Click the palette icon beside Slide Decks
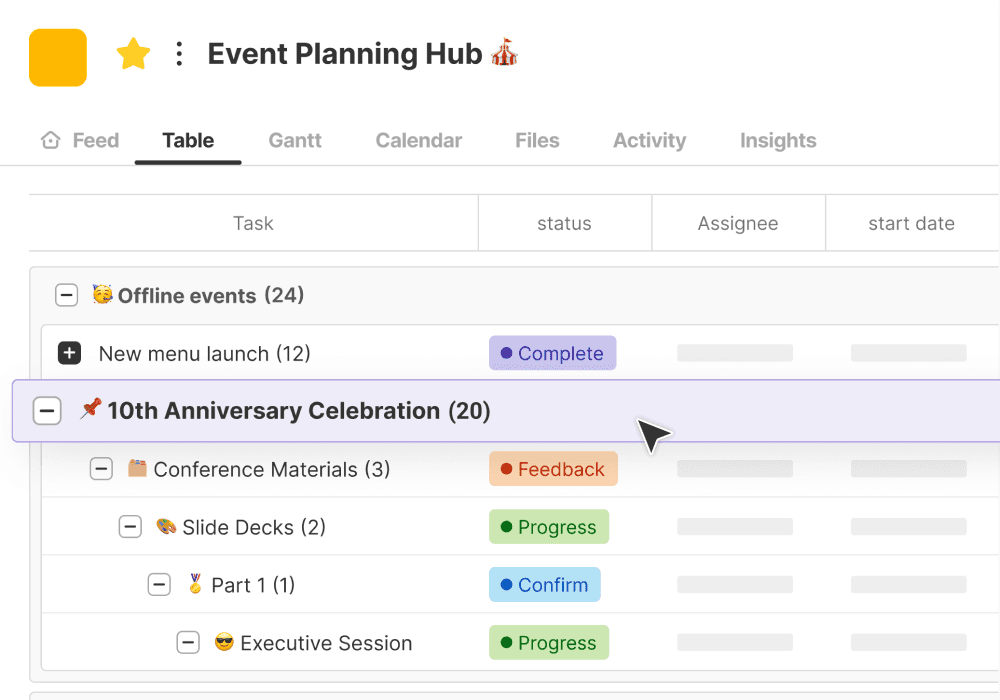This screenshot has width=1000, height=700. point(166,527)
